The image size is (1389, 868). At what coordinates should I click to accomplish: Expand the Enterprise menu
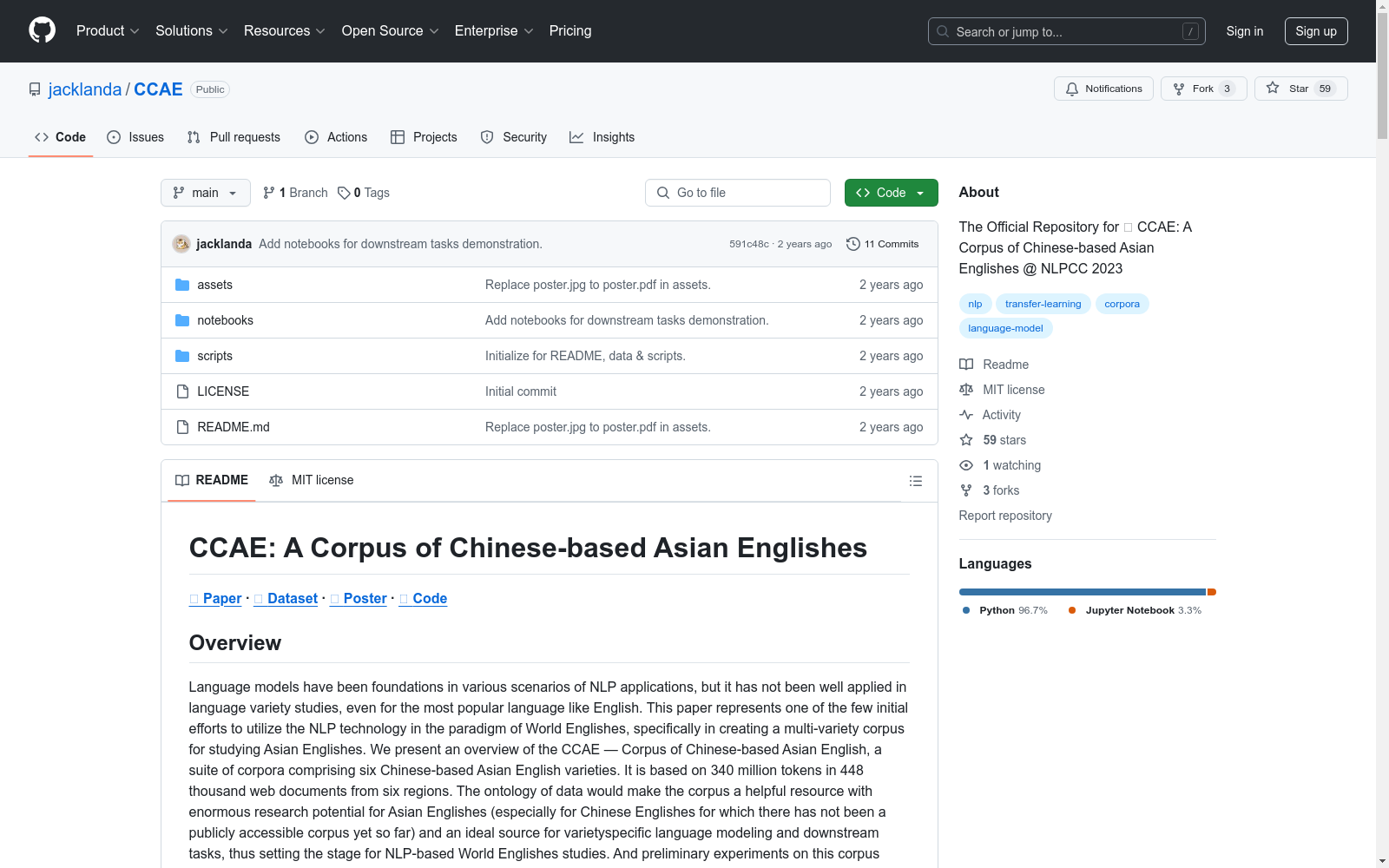tap(494, 30)
